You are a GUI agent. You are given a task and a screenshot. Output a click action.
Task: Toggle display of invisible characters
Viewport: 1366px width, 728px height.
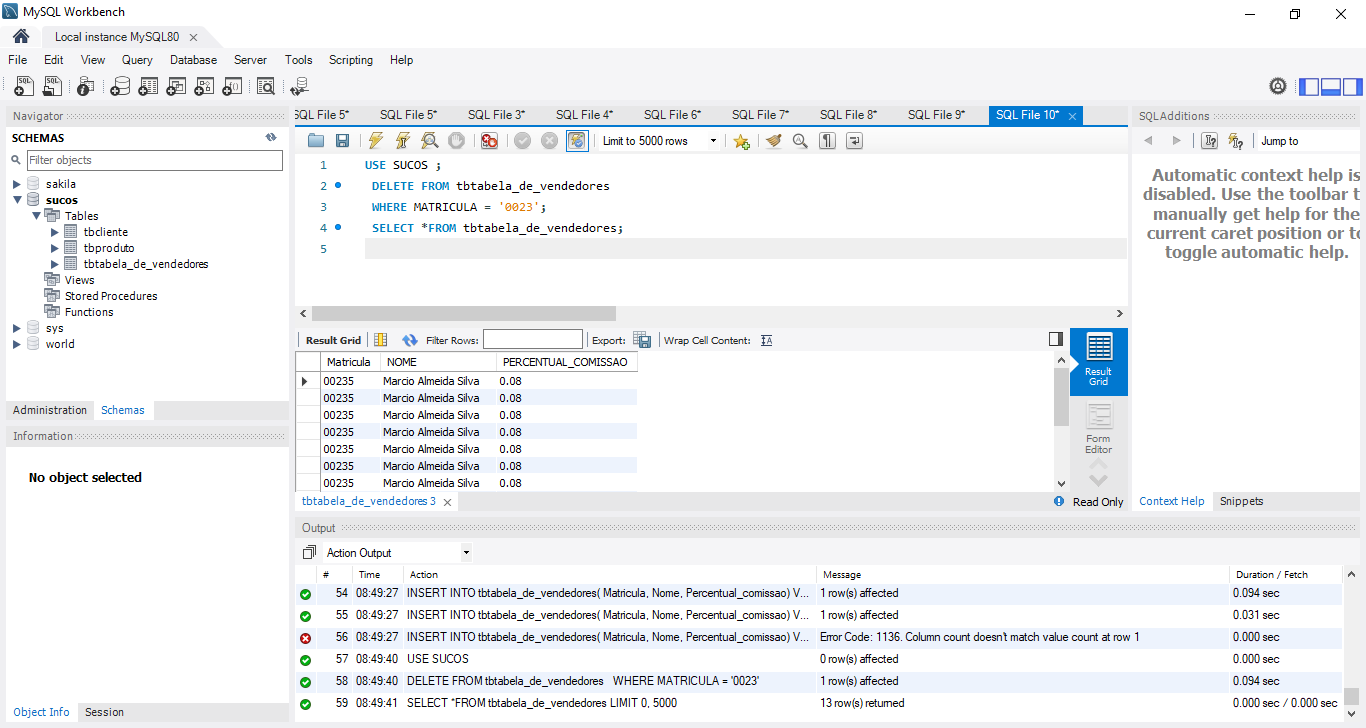pyautogui.click(x=827, y=141)
